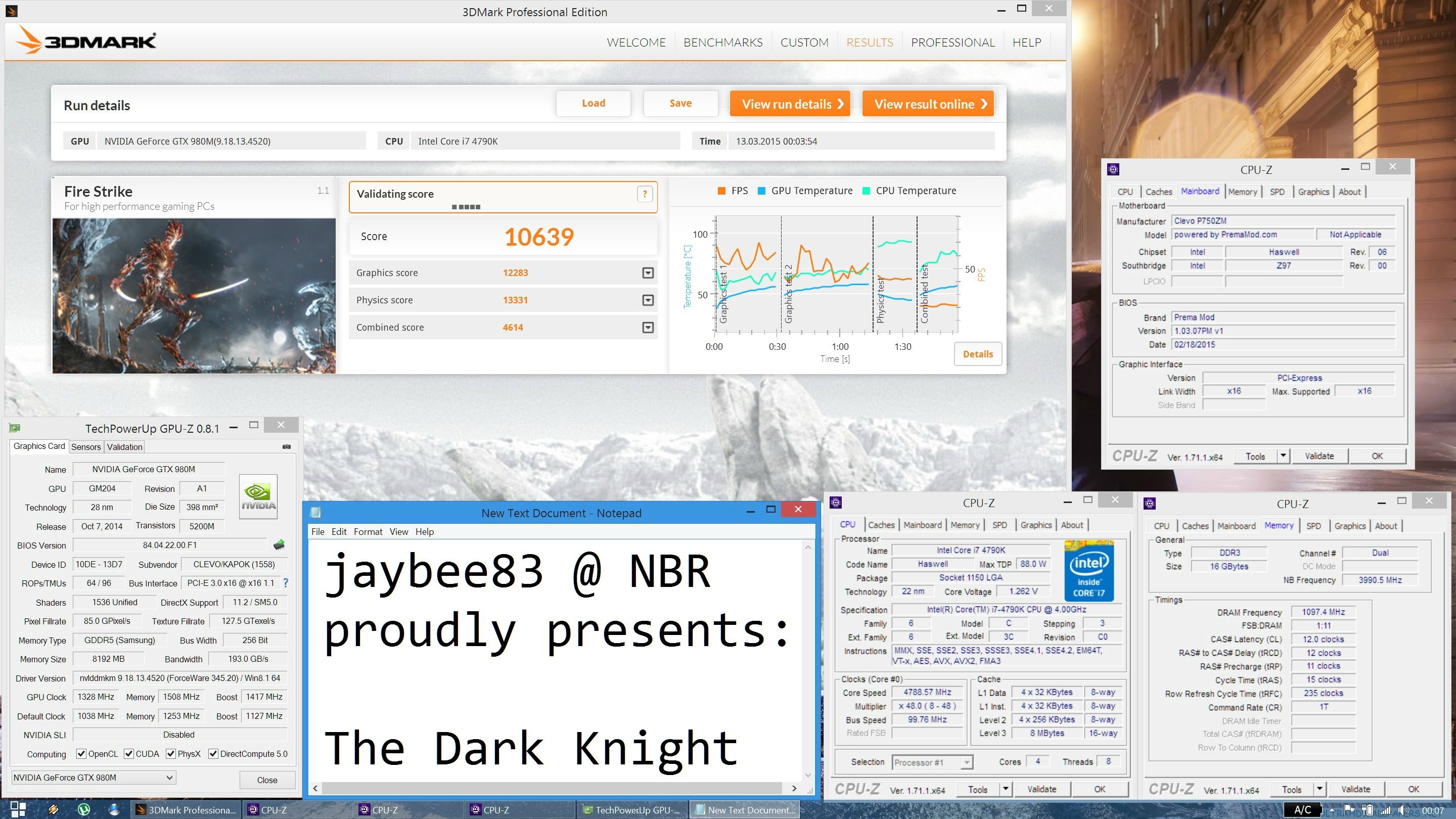
Task: Click the Save button in Run details
Action: coord(680,103)
